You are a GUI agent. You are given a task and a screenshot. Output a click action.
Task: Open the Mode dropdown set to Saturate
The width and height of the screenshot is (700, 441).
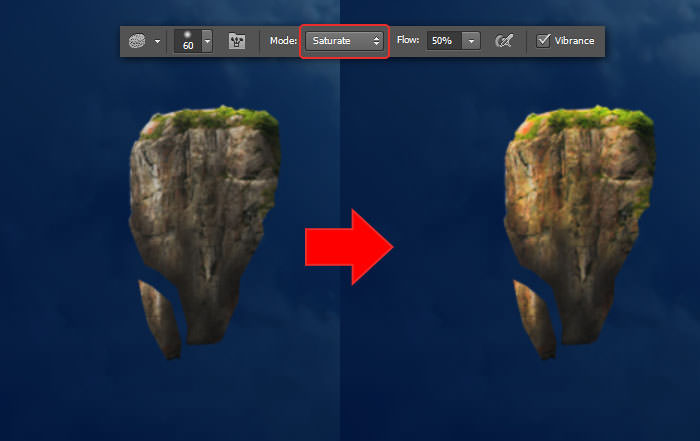coord(344,41)
